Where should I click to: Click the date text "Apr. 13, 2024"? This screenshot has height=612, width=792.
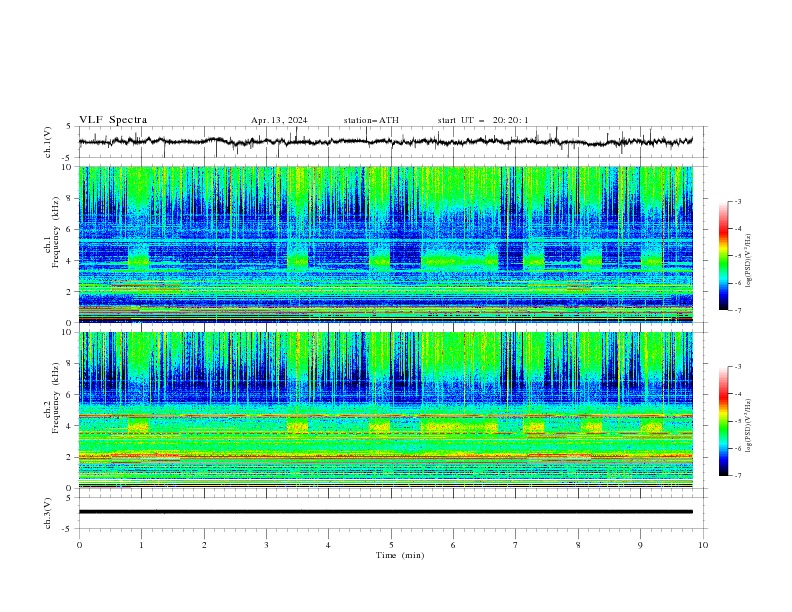[279, 120]
